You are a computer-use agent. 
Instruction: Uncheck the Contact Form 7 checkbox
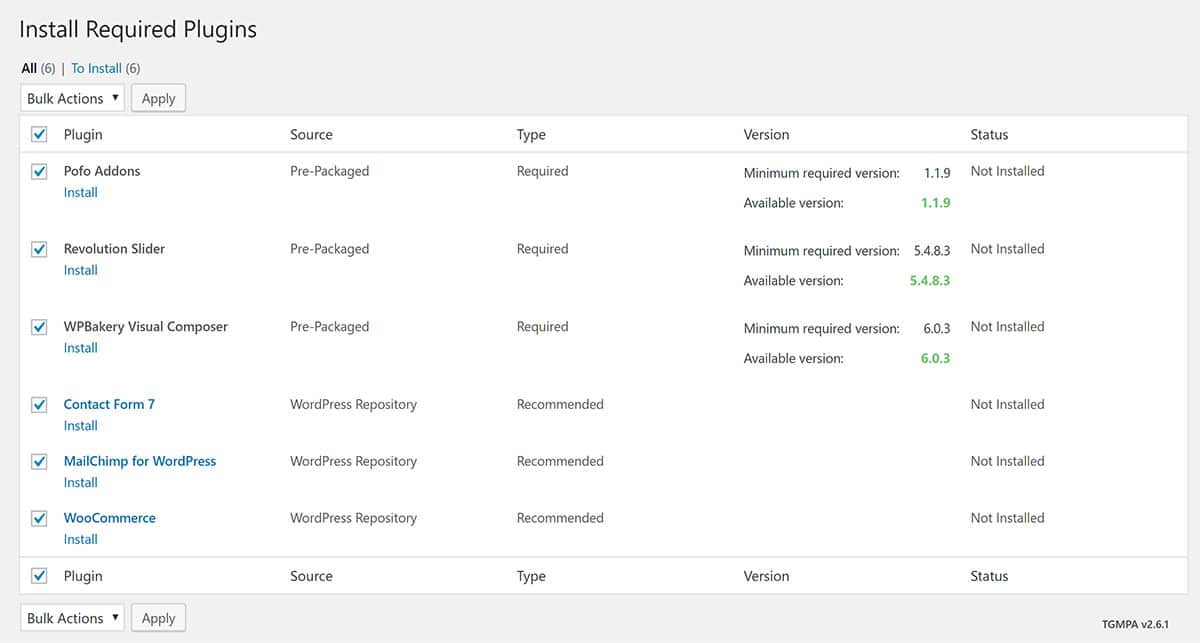click(39, 405)
